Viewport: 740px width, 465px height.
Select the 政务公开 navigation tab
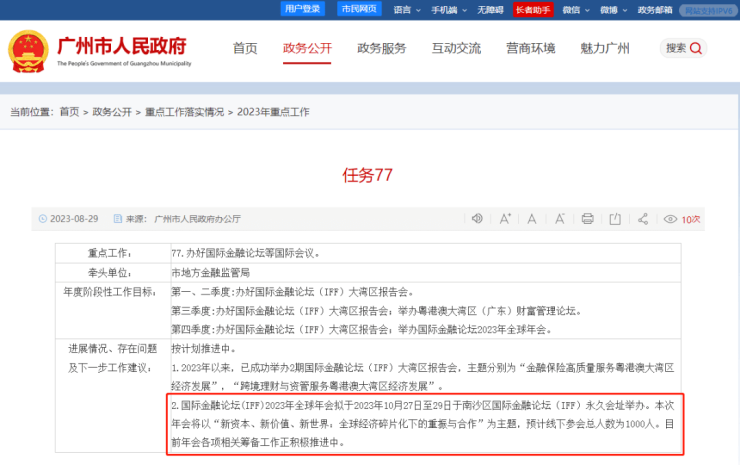[x=307, y=48]
